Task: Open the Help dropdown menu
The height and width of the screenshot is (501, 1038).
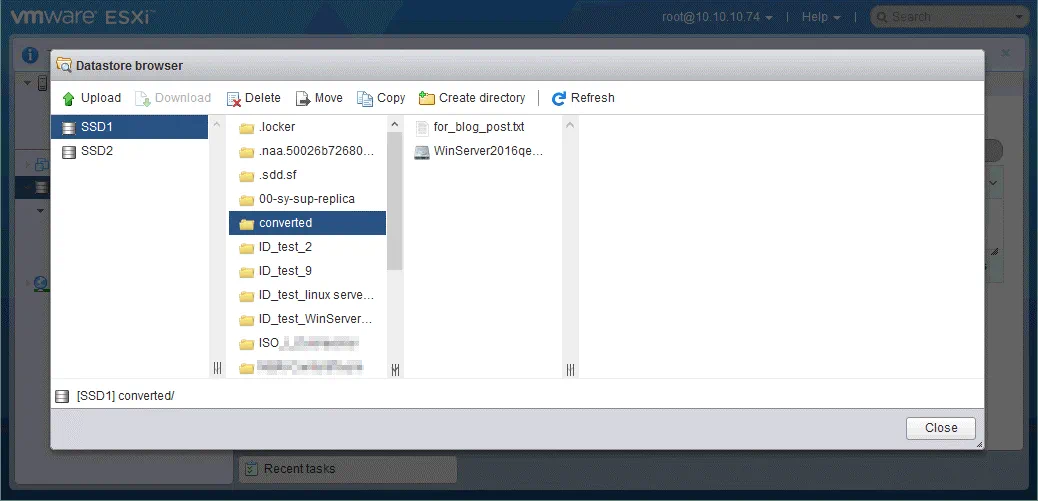Action: pyautogui.click(x=821, y=17)
